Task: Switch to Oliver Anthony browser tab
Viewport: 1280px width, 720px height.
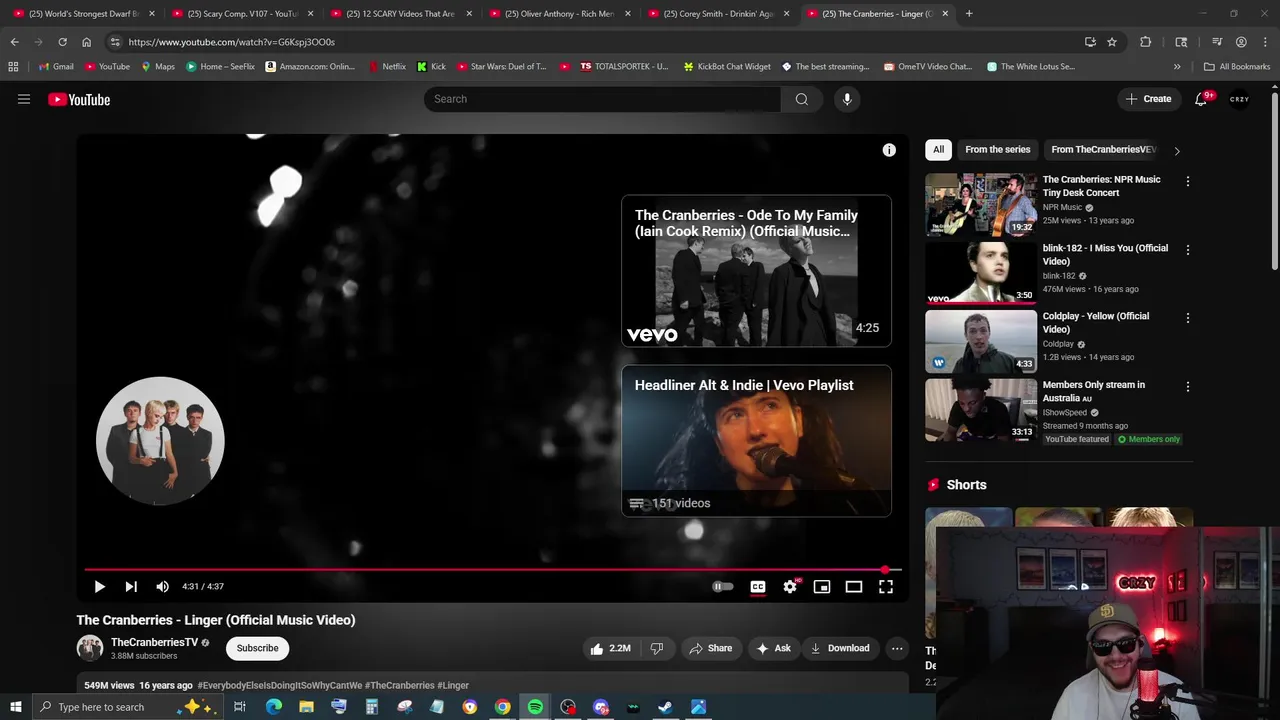Action: pos(560,14)
